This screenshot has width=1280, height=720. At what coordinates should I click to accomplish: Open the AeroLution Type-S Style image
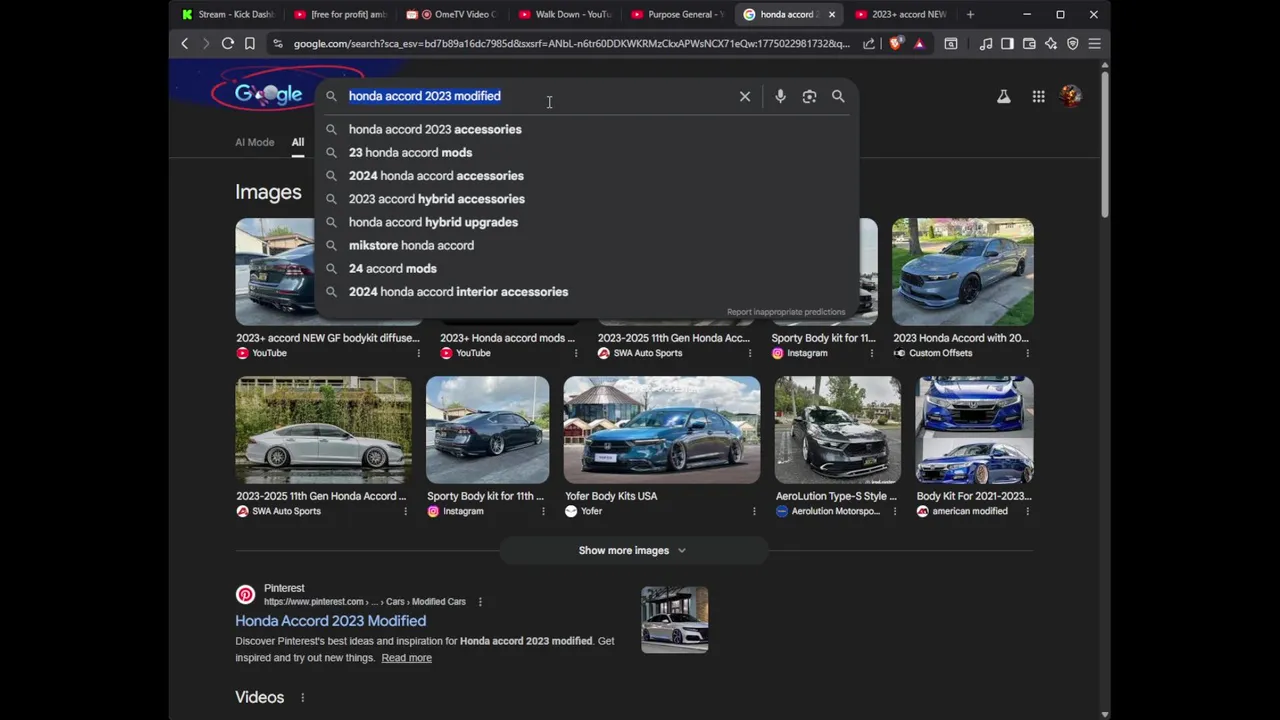point(838,430)
